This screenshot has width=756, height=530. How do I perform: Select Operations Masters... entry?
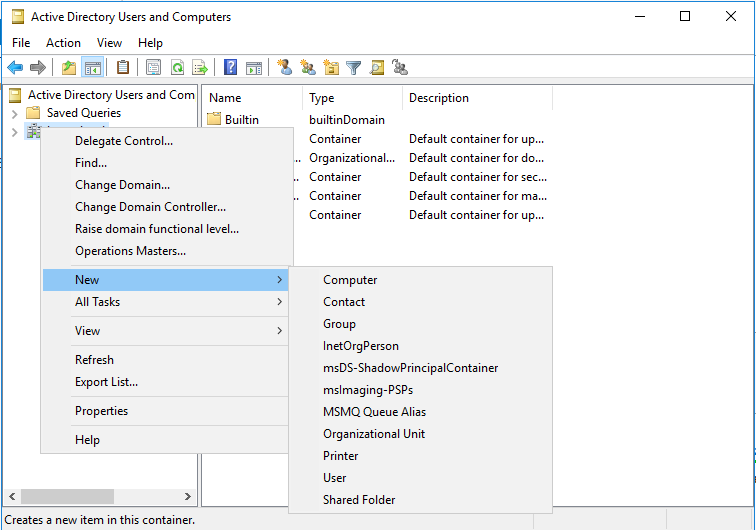point(167,251)
